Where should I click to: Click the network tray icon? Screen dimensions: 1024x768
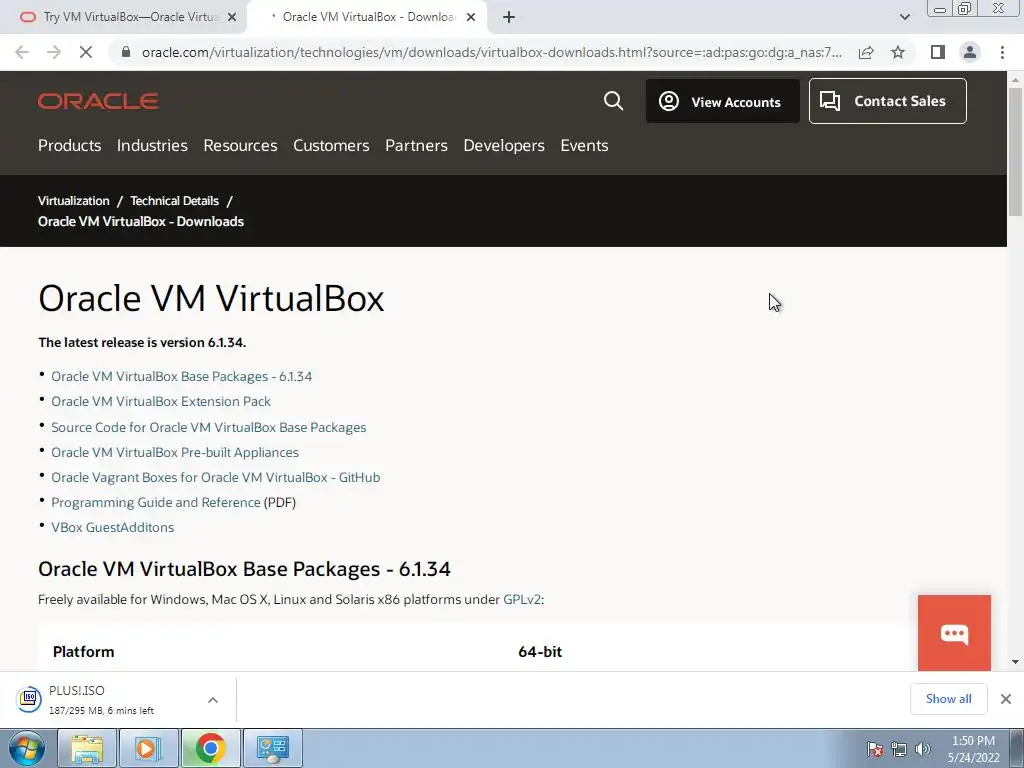click(x=899, y=749)
